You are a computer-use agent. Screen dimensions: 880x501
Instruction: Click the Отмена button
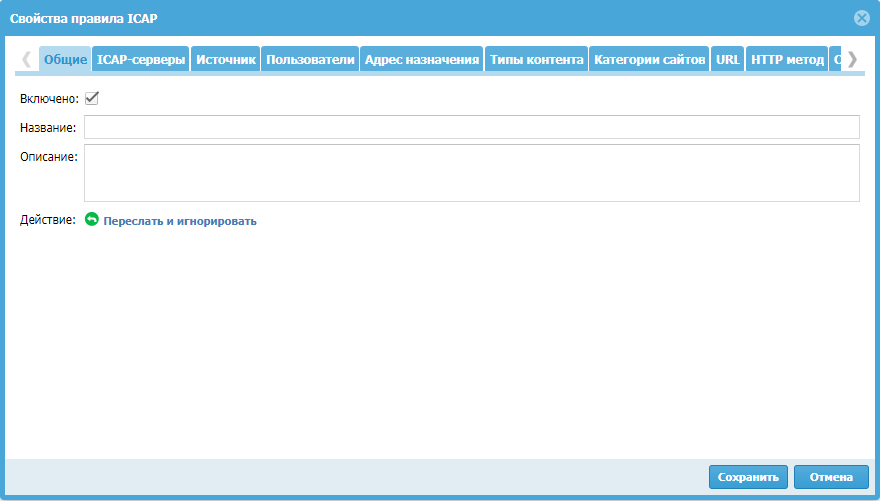coord(831,477)
